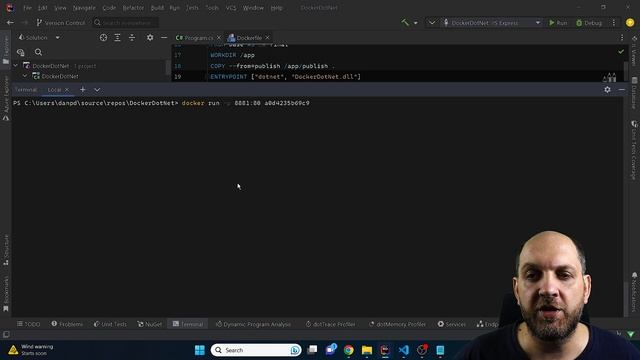The image size is (640, 360).
Task: Close the Dockerfile tab
Action: pos(267,38)
